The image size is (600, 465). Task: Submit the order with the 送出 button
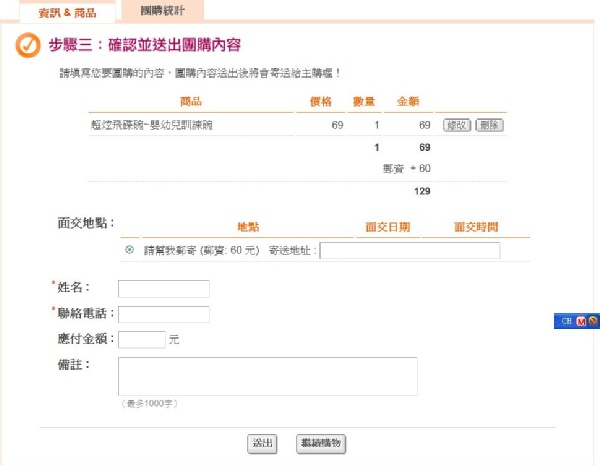pos(262,443)
